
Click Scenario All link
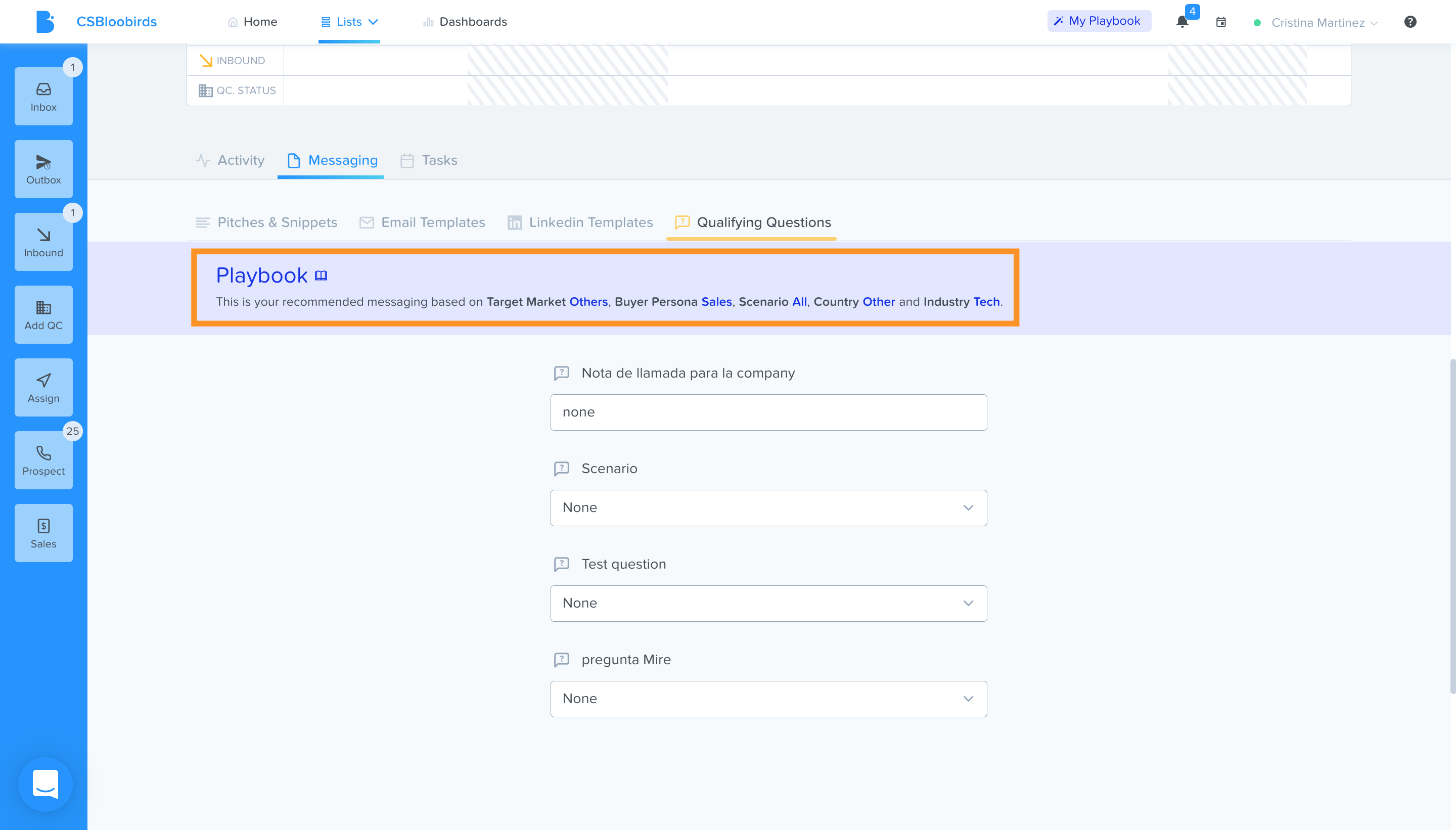point(800,302)
